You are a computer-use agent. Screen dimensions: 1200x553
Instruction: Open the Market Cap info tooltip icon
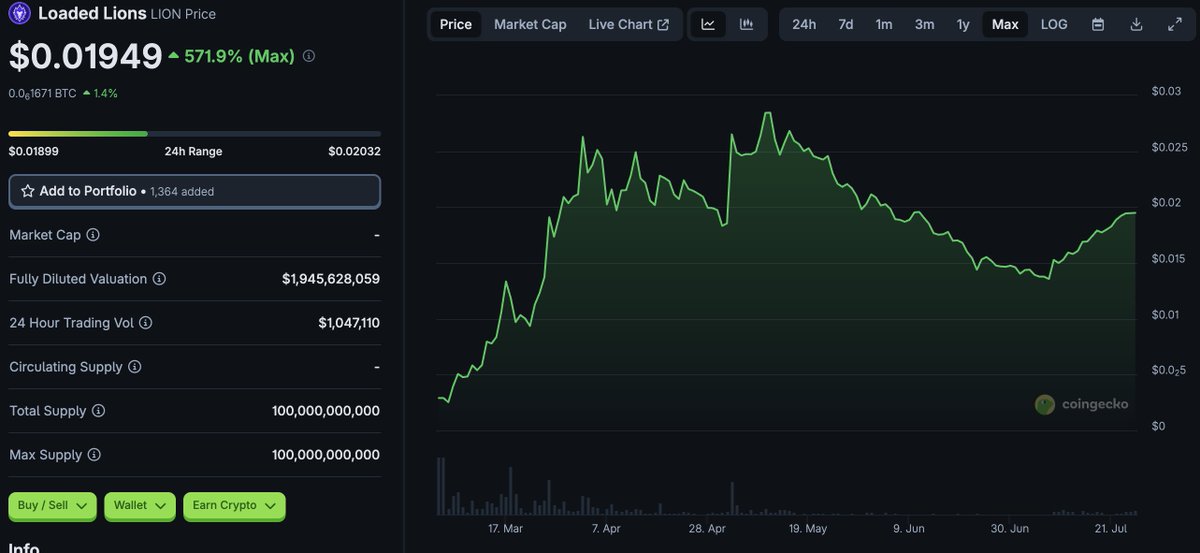[93, 235]
